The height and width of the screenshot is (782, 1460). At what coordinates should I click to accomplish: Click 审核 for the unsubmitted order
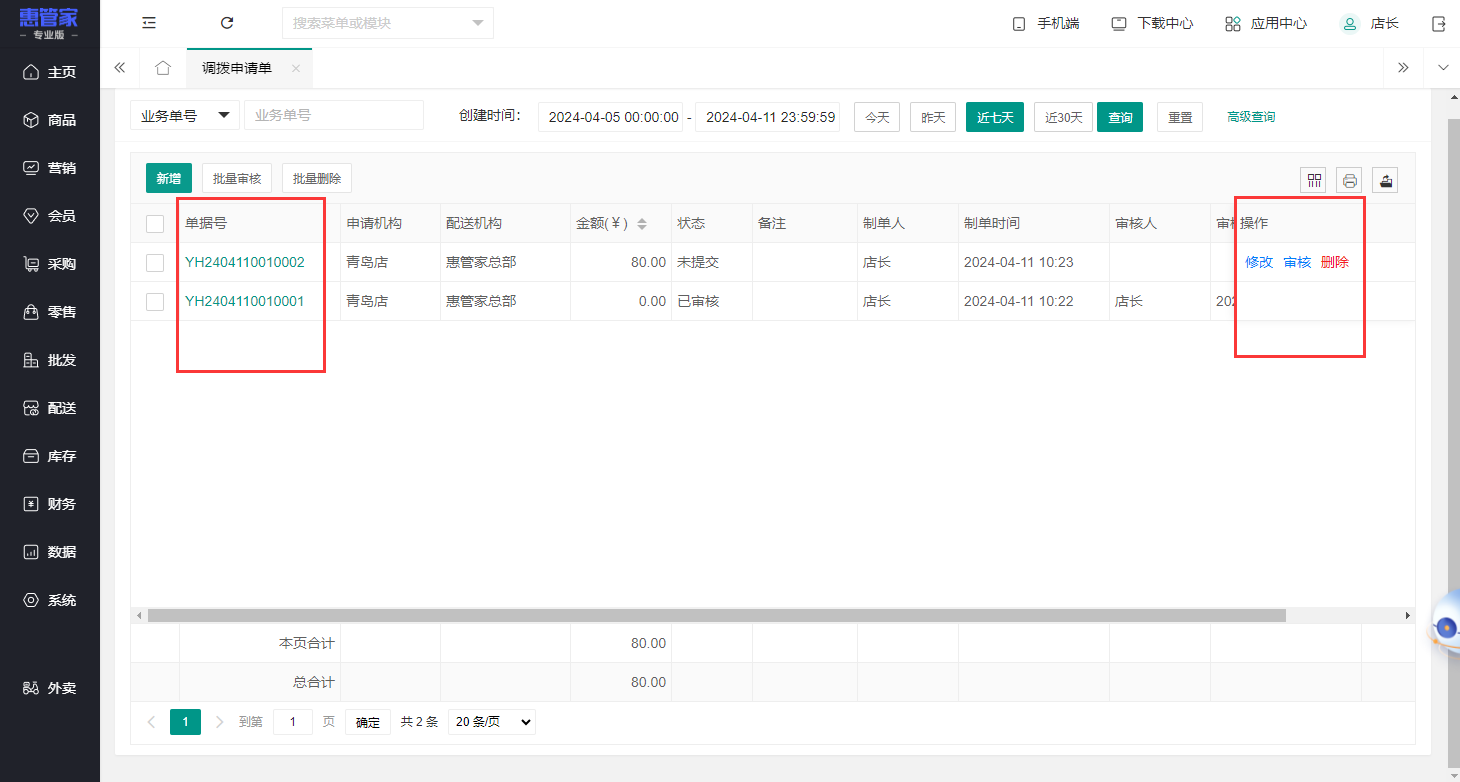coord(1297,262)
